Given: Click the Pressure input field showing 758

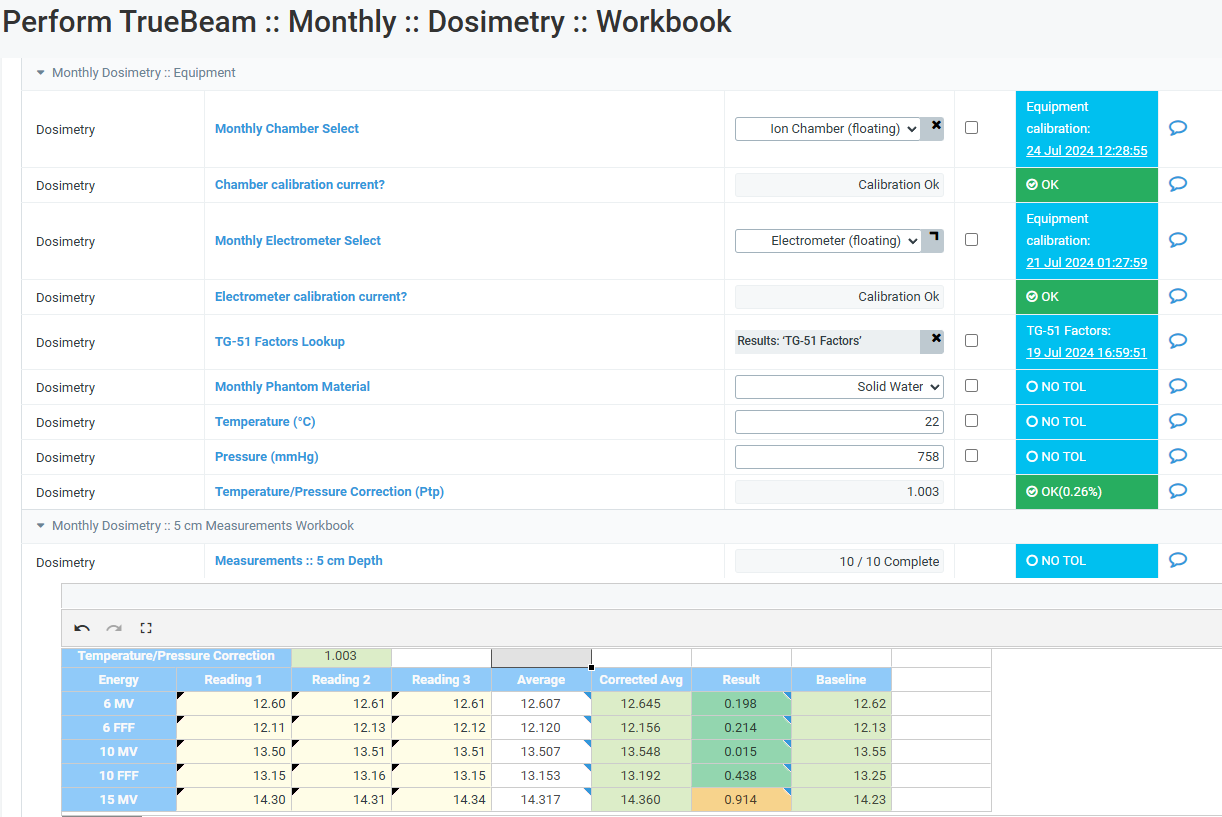Looking at the screenshot, I should tap(839, 457).
